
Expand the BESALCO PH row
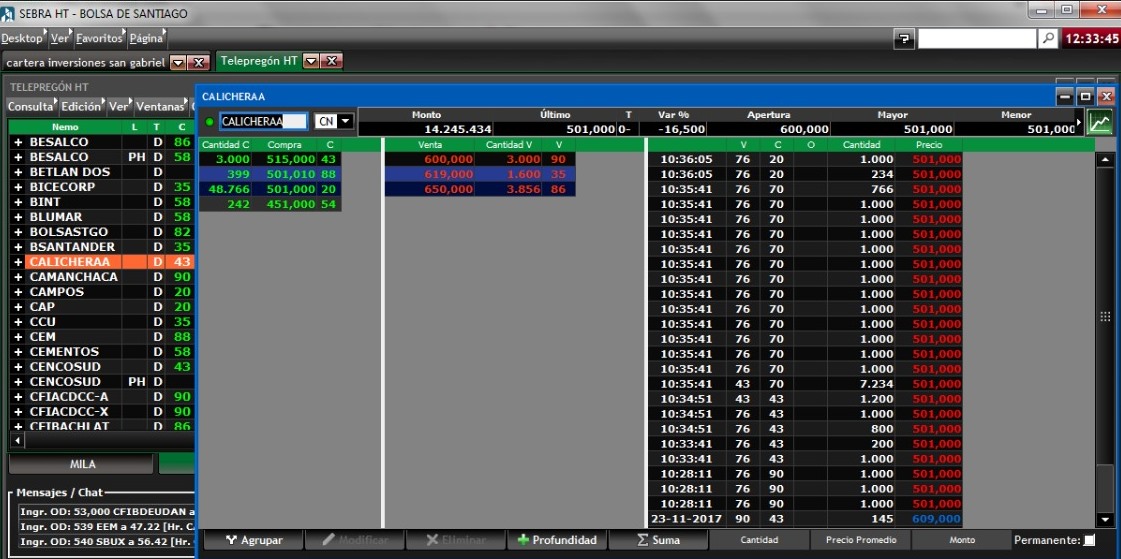click(19, 157)
